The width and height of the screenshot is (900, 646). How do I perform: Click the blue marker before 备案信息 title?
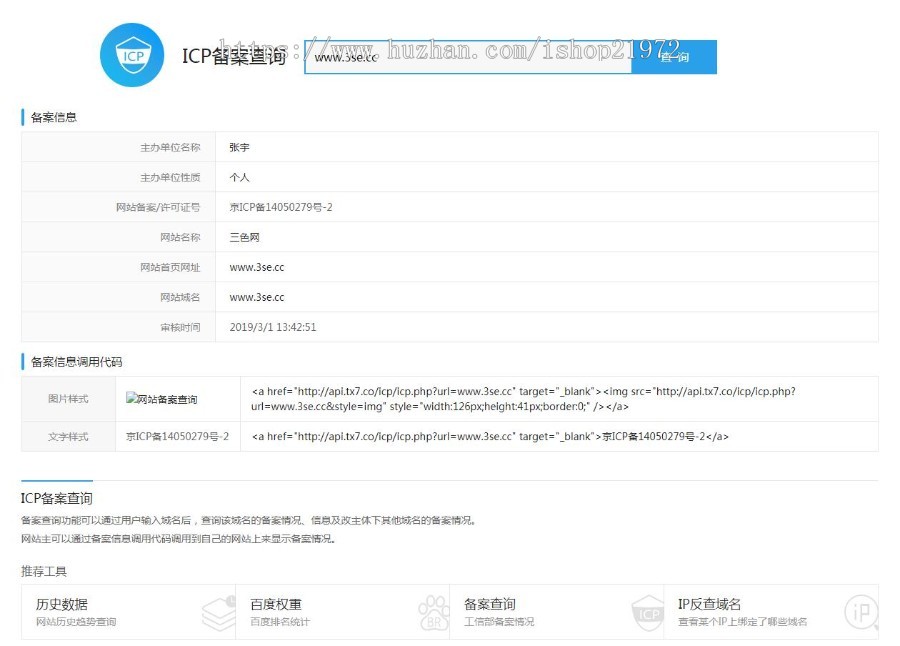click(x=24, y=117)
